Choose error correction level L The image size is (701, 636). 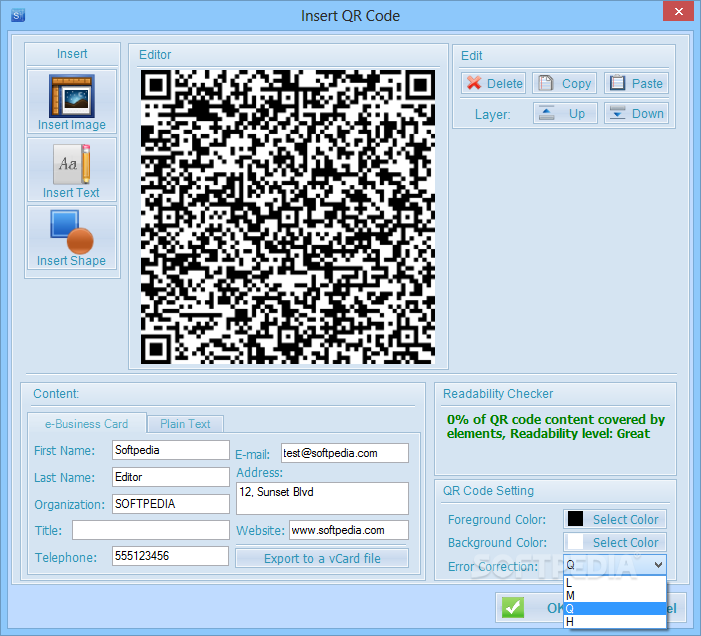[x=615, y=582]
